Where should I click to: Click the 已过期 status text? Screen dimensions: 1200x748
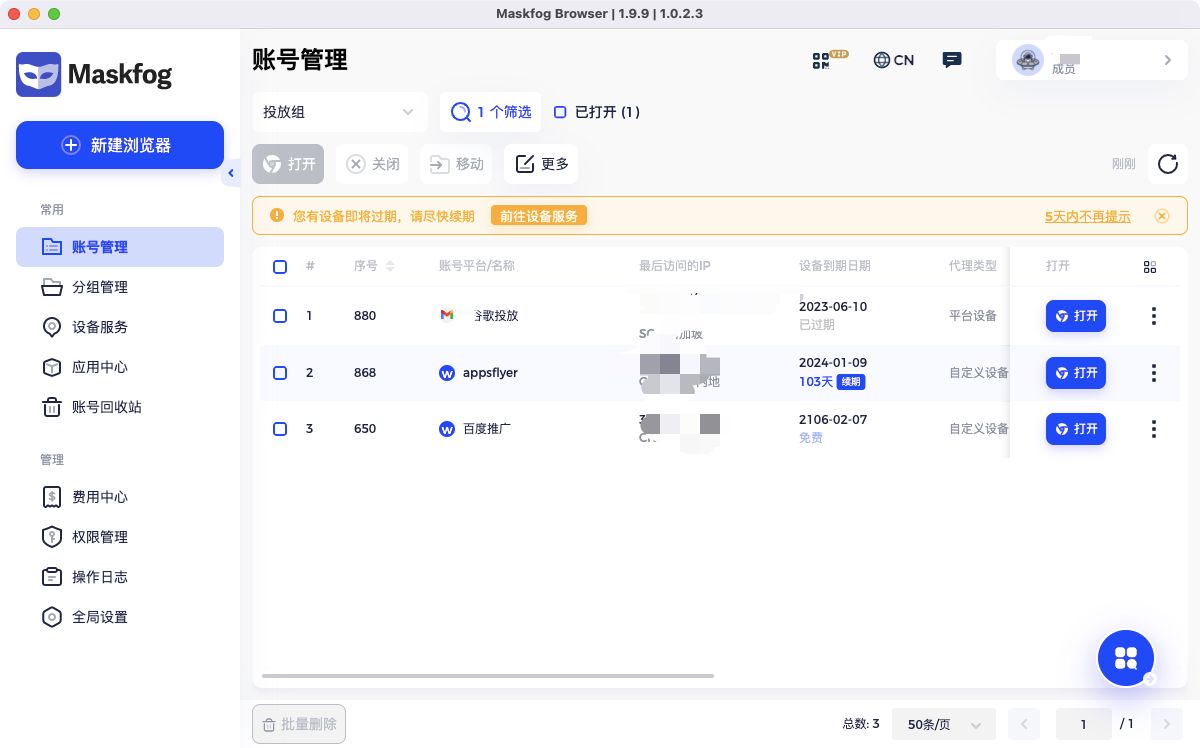817,325
